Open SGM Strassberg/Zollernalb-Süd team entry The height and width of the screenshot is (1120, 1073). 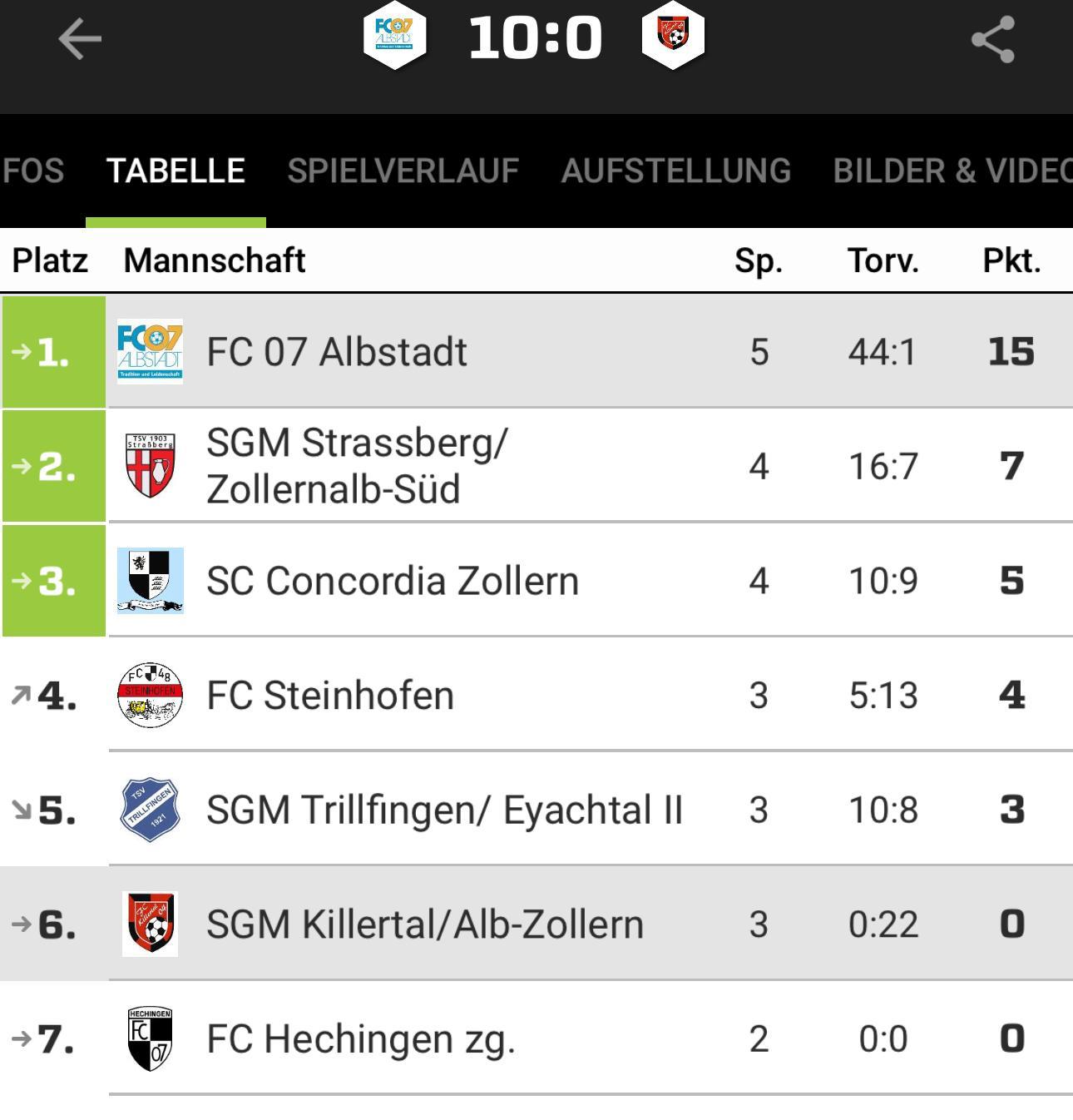(356, 465)
